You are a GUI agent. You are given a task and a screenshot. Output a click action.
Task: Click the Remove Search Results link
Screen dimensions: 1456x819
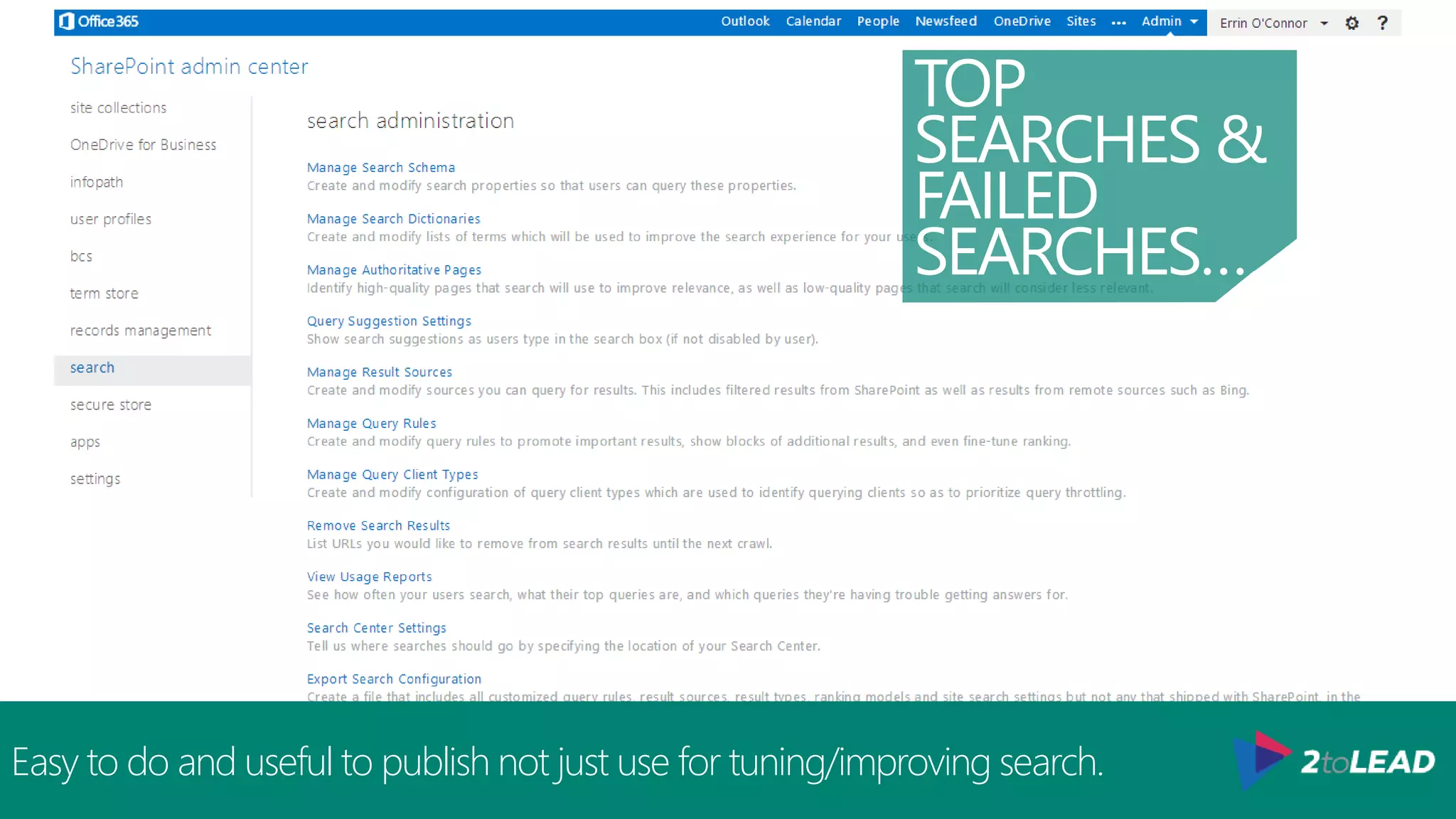coord(378,526)
